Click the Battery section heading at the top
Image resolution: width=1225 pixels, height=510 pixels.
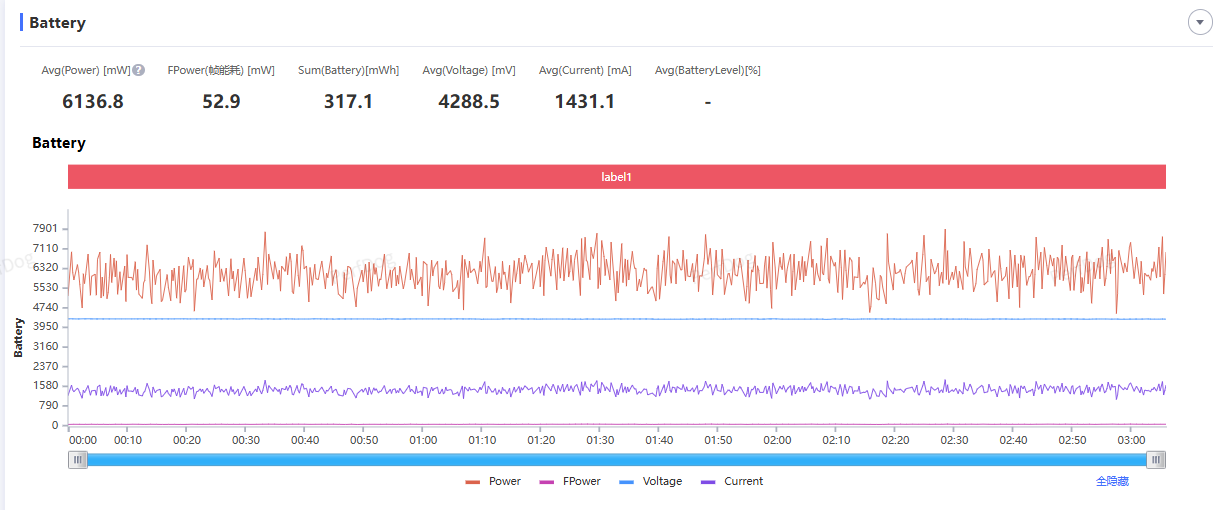click(x=57, y=23)
